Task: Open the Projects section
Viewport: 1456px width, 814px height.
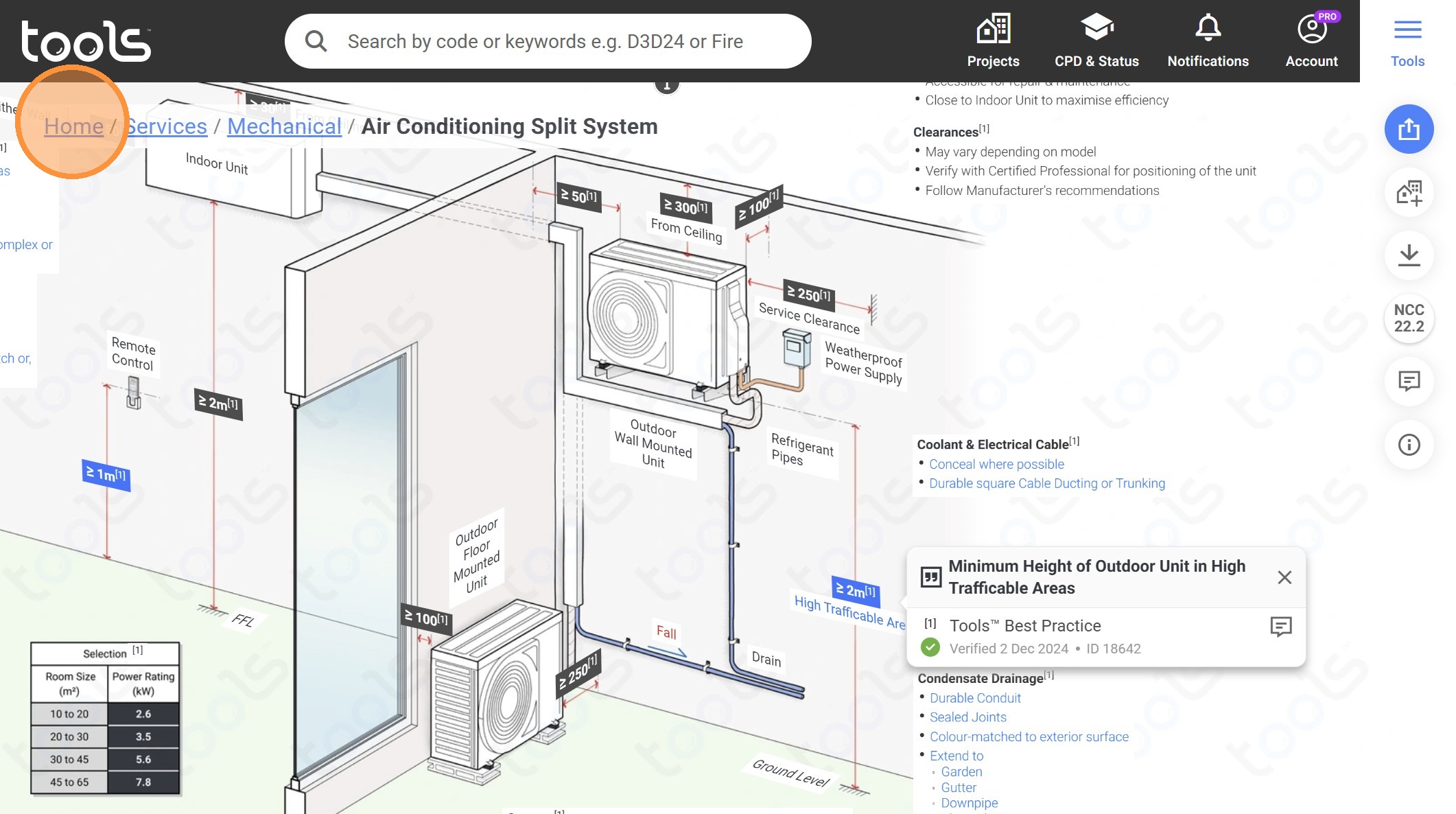Action: pyautogui.click(x=993, y=41)
